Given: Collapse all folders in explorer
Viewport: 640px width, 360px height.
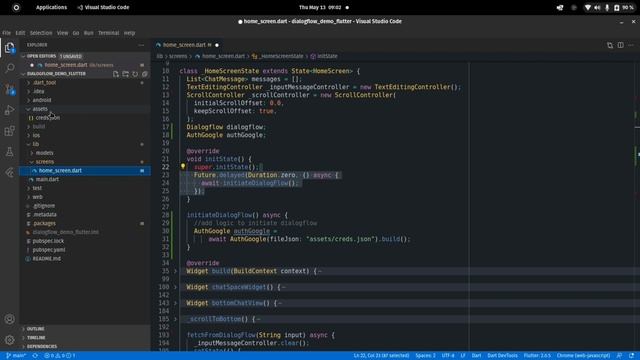Looking at the screenshot, I should pyautogui.click(x=144, y=74).
